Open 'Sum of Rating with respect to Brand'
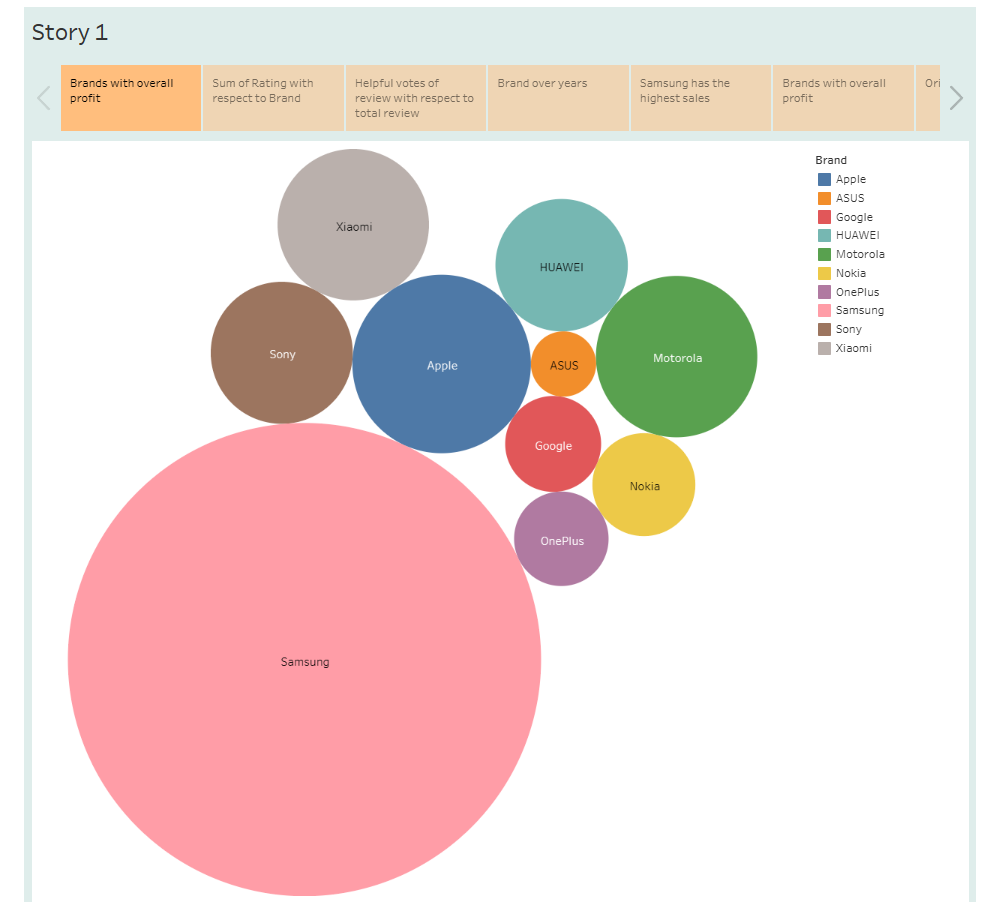 click(272, 97)
